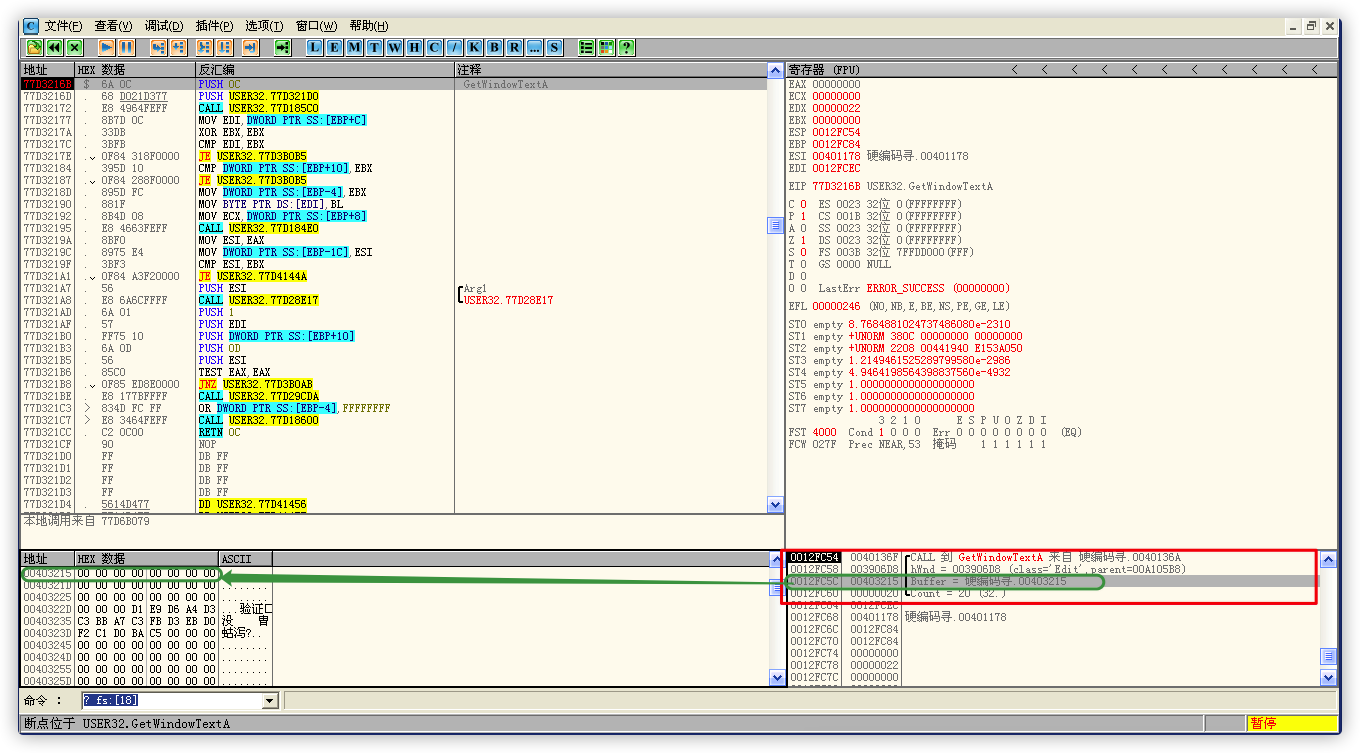Open the Memory map (M) button
This screenshot has height=753, width=1360.
[355, 47]
